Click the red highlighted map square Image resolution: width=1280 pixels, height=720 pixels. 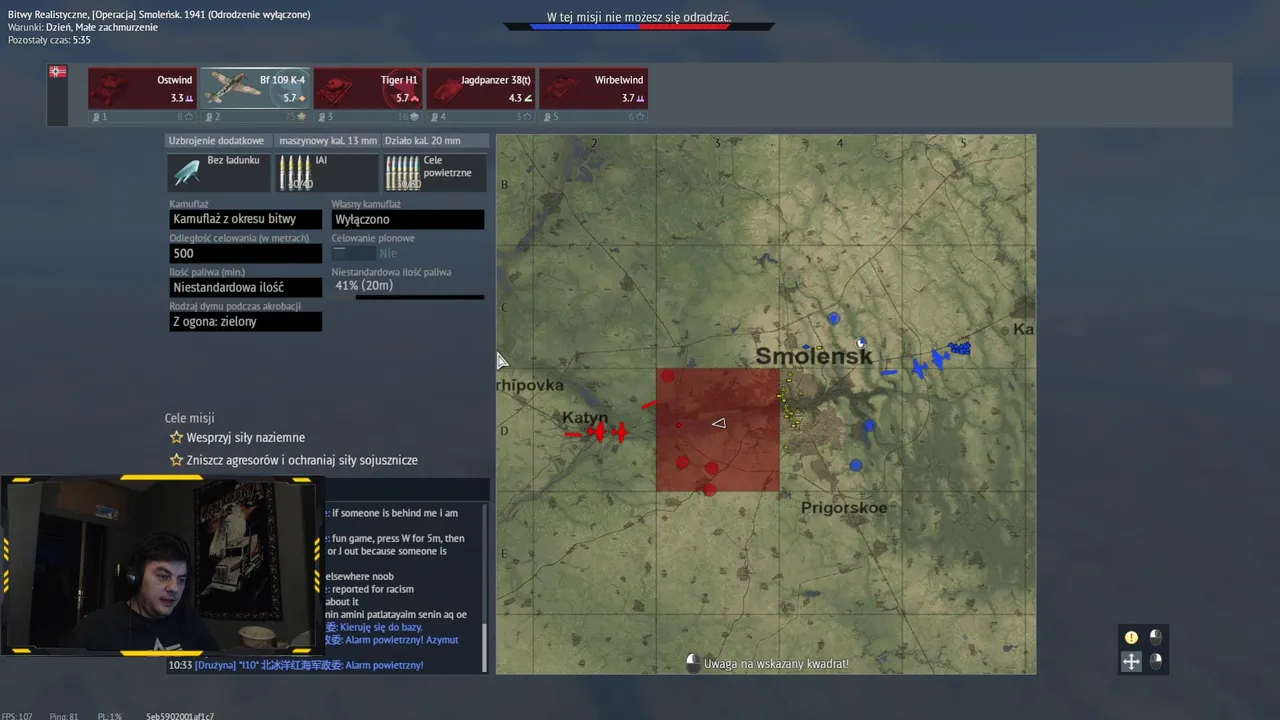(x=718, y=430)
